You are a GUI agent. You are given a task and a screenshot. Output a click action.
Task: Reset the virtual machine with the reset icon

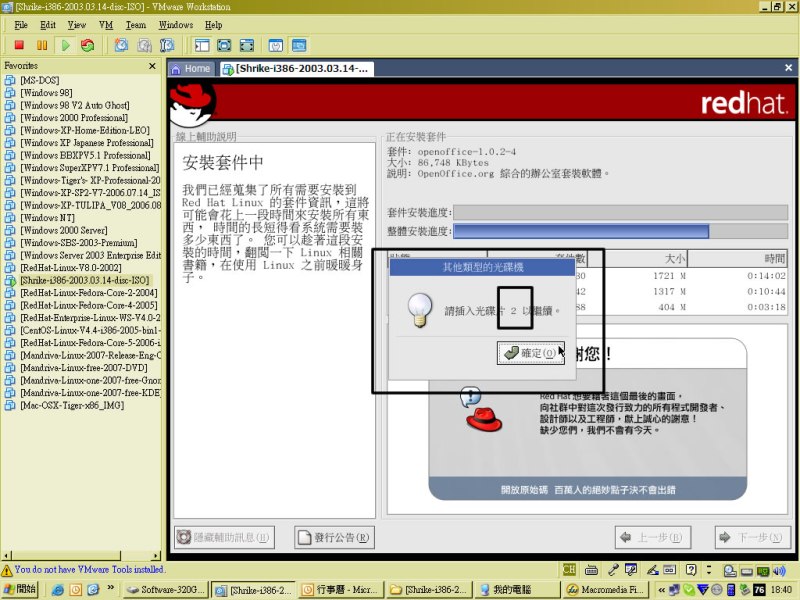click(x=88, y=45)
